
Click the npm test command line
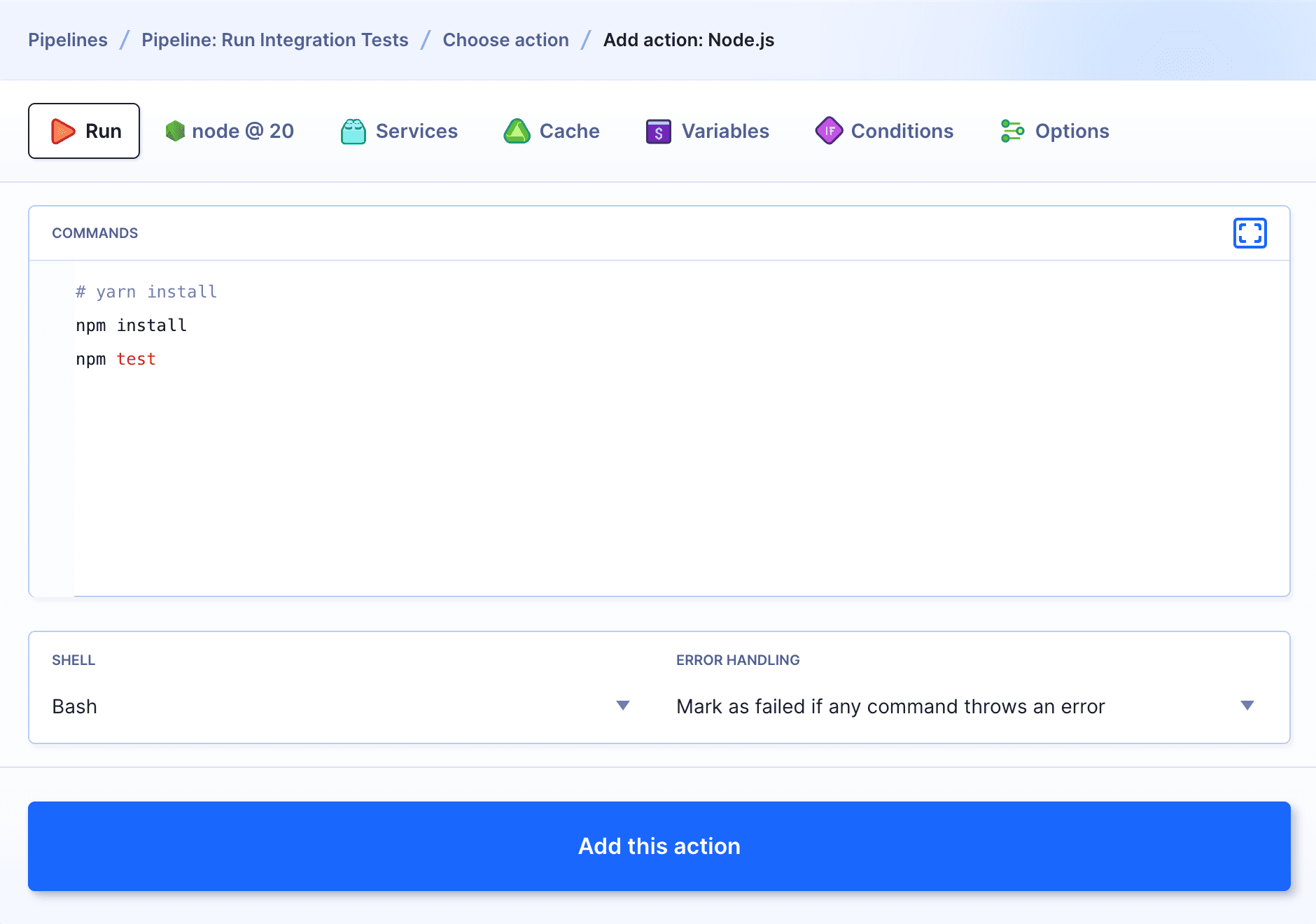click(116, 358)
